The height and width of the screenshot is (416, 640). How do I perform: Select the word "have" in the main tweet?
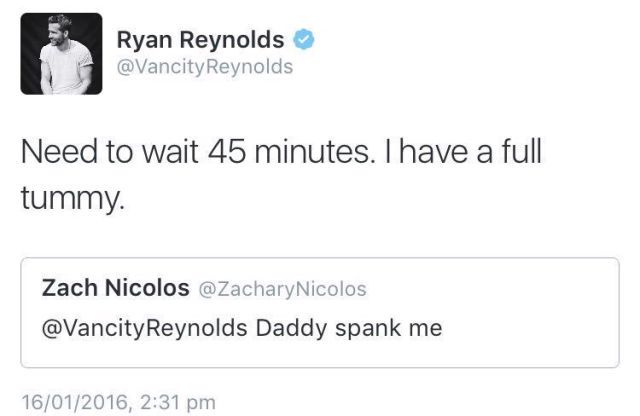(435, 151)
